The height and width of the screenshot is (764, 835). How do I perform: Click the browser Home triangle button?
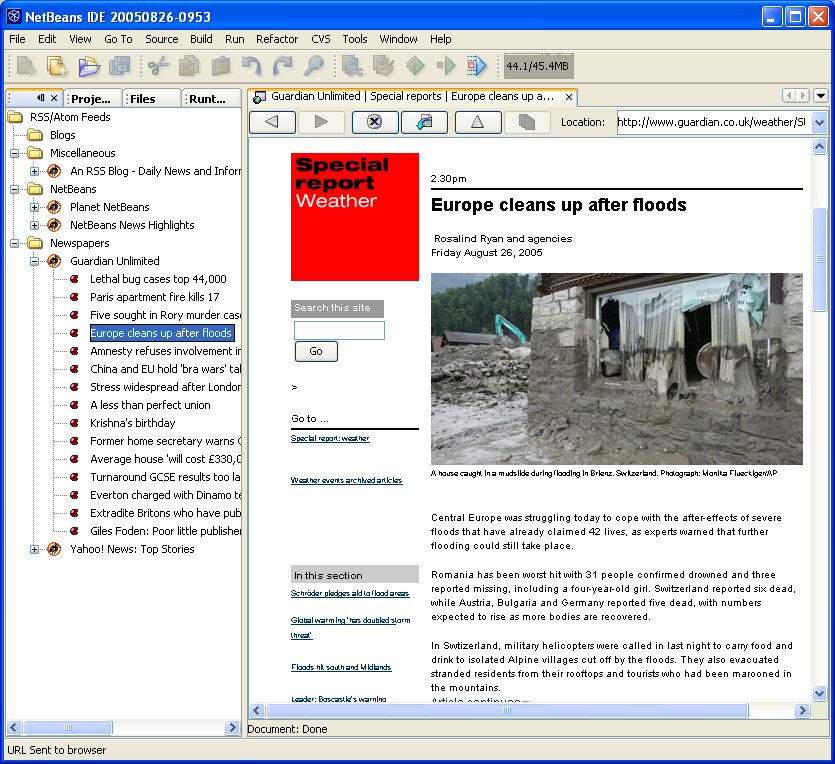tap(478, 122)
